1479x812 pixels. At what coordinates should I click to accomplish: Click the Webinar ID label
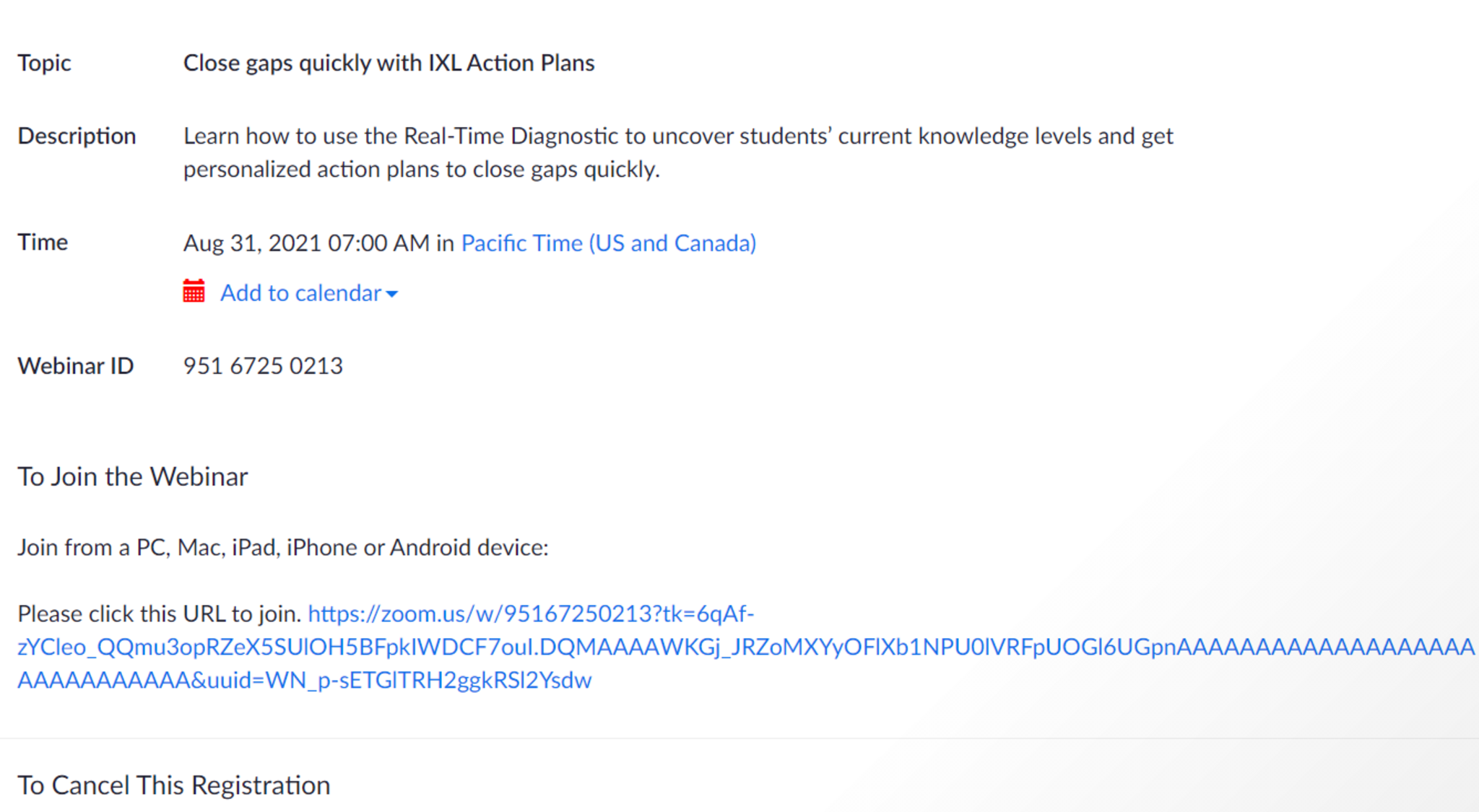pyautogui.click(x=75, y=366)
